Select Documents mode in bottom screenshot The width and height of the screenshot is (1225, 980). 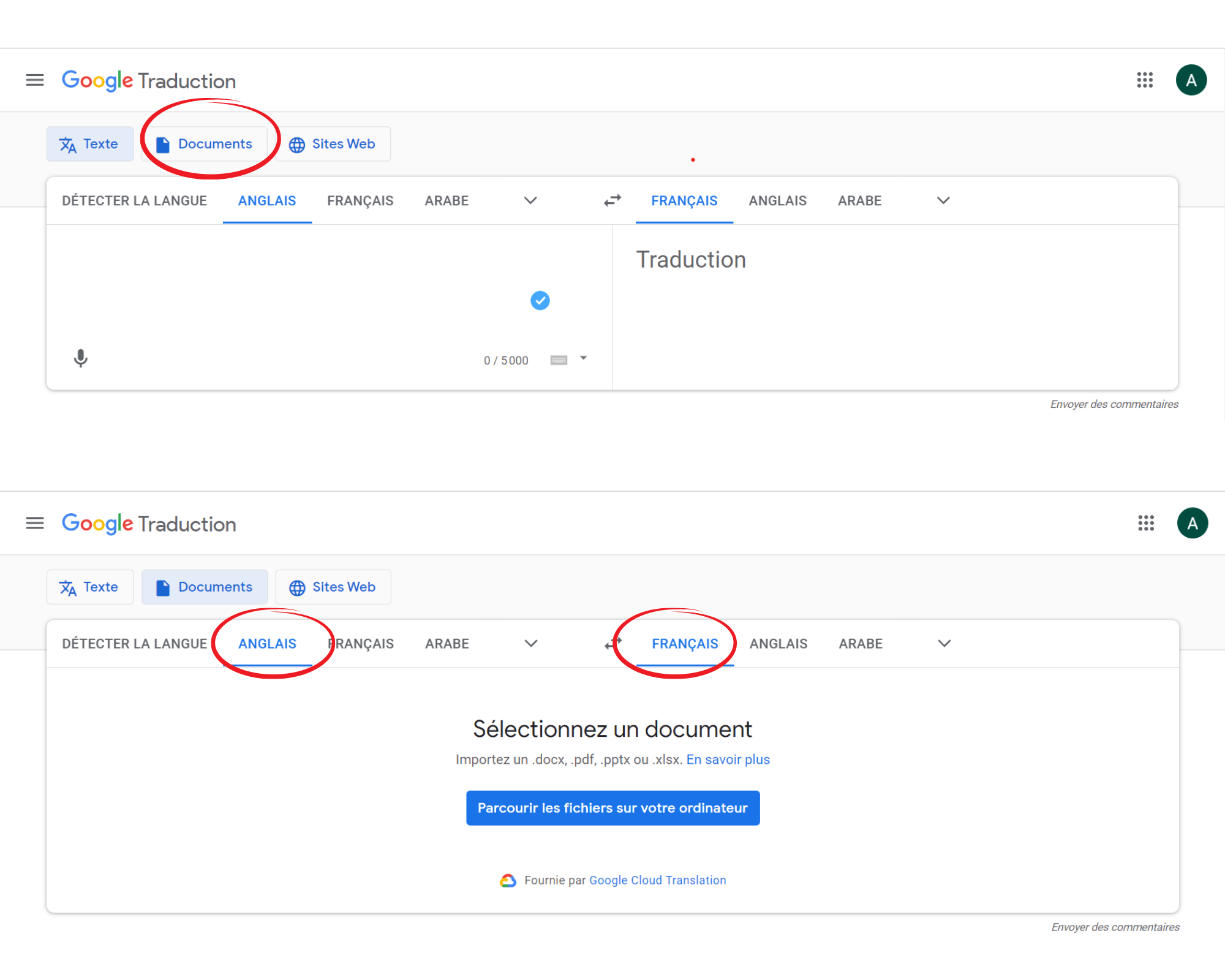click(205, 587)
